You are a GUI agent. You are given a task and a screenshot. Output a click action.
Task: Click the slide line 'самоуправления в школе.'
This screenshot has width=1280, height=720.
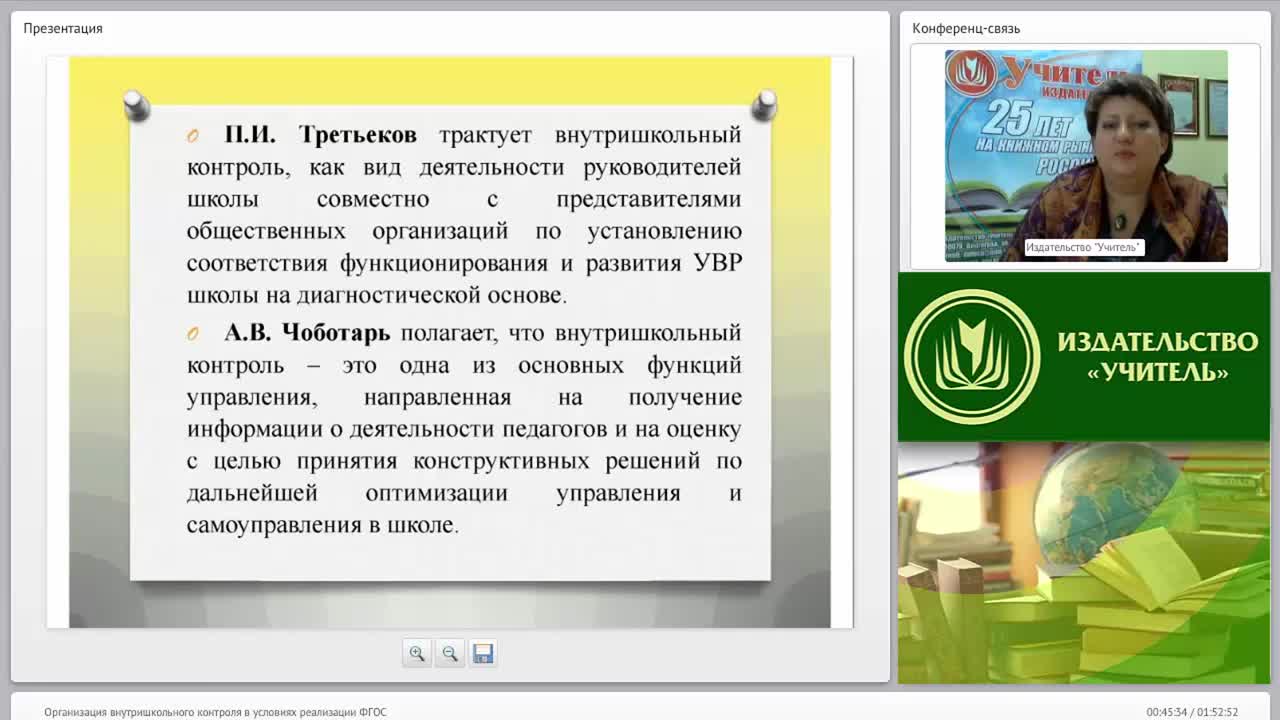point(323,525)
